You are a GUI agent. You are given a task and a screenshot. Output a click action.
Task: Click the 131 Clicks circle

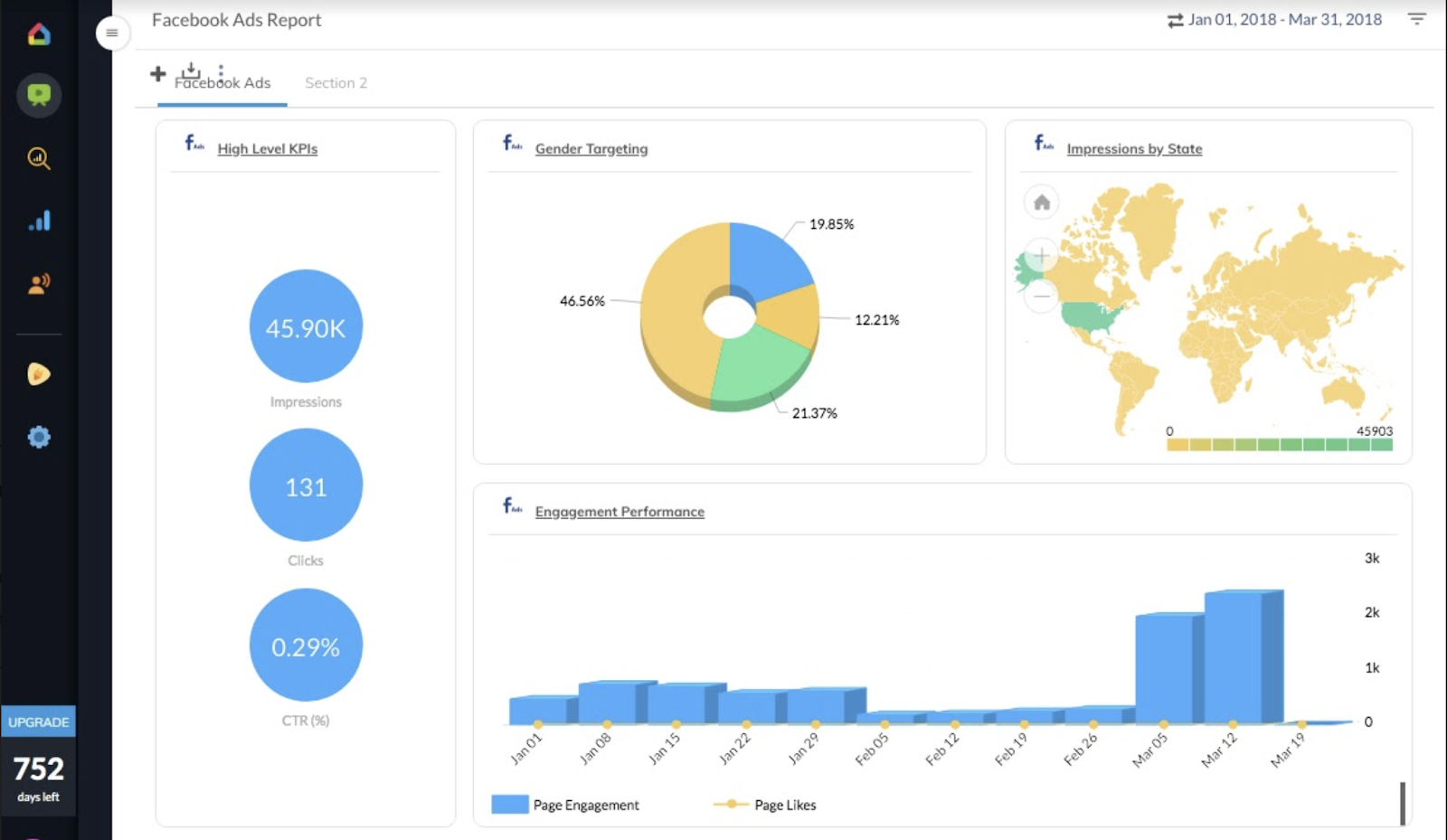(x=306, y=486)
